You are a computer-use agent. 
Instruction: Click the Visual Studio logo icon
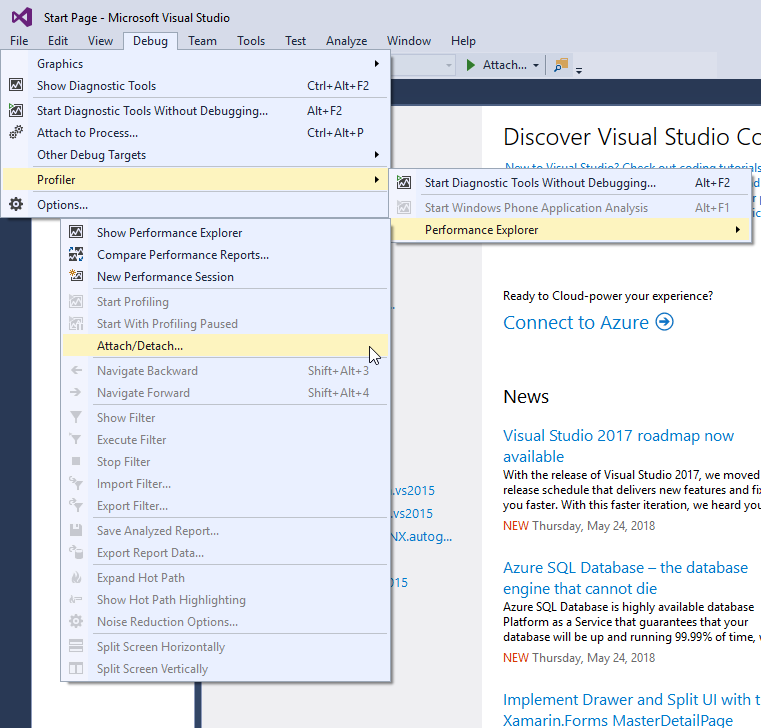[22, 17]
